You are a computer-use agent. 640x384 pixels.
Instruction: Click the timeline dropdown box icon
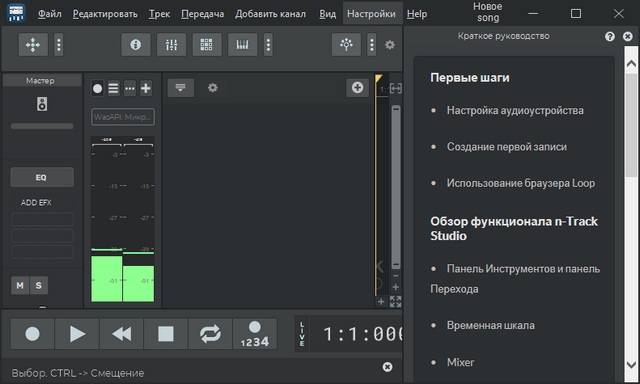click(180, 87)
